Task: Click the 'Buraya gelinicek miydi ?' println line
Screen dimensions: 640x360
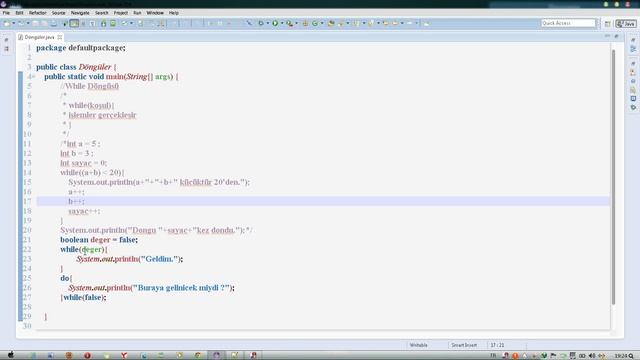Action: click(151, 288)
